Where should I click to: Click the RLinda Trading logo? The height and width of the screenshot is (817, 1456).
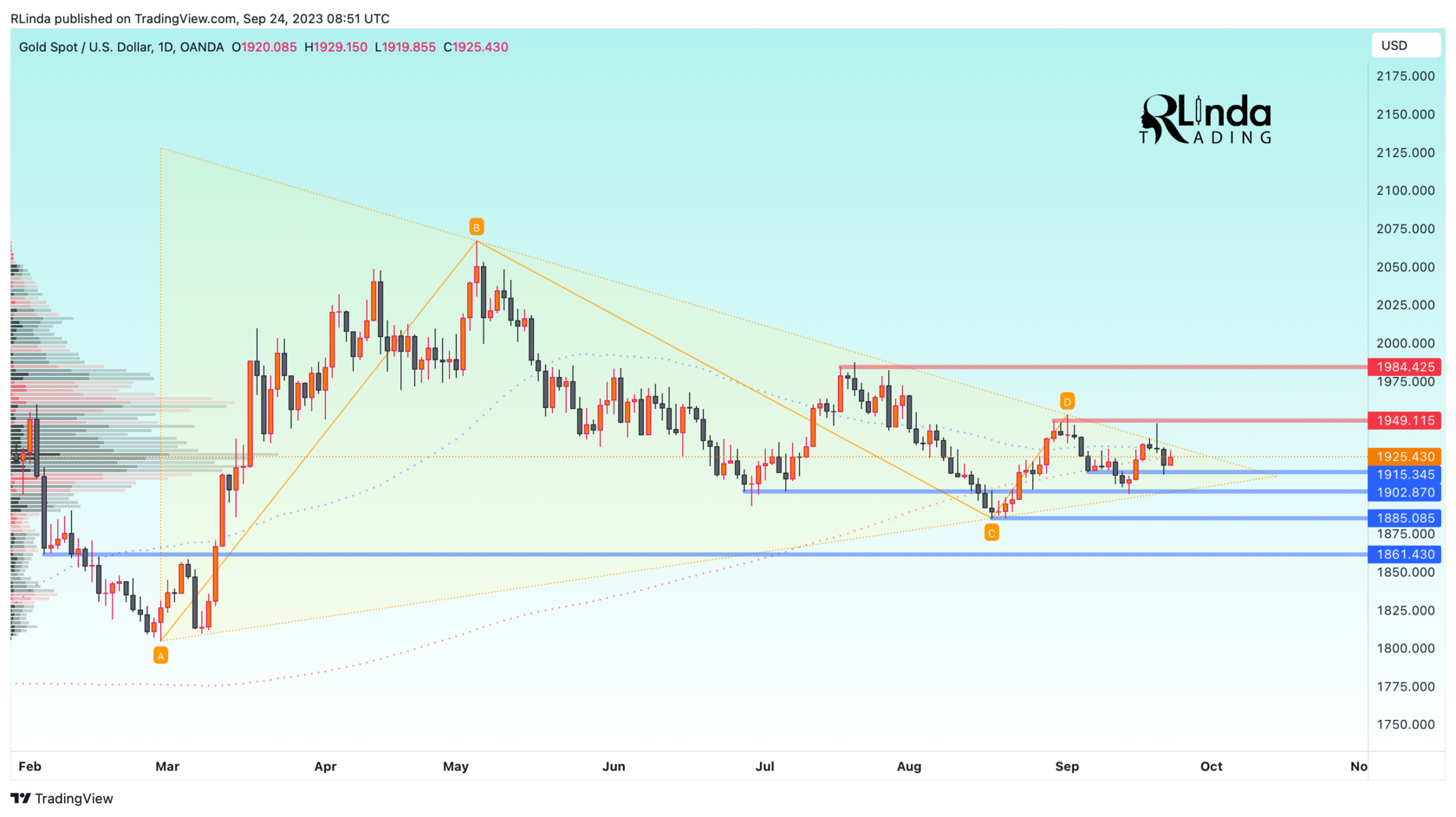[x=1206, y=119]
